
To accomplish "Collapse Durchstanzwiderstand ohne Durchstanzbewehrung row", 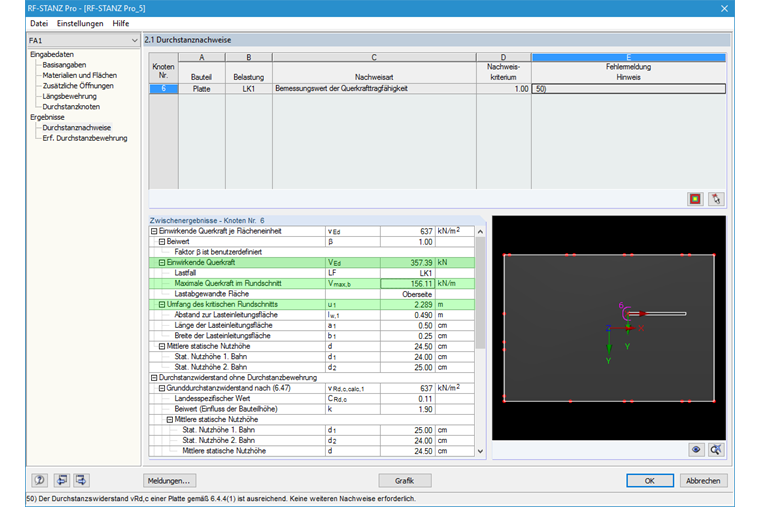I will click(x=154, y=378).
